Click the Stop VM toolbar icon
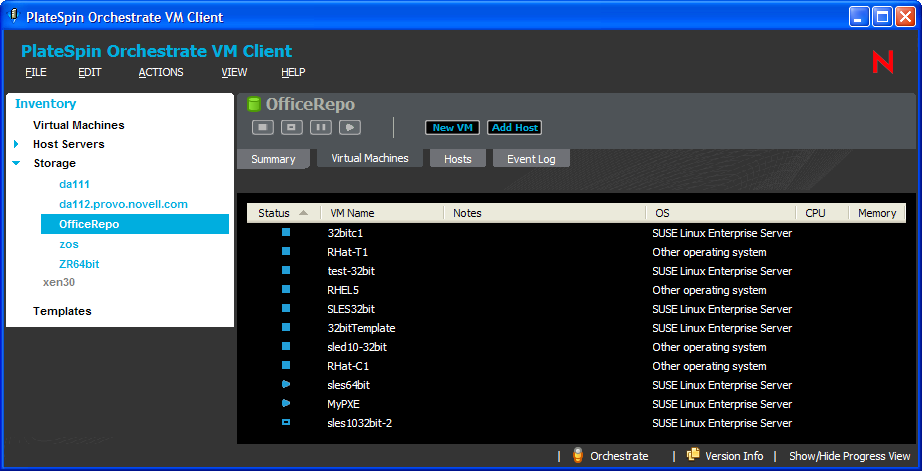Viewport: 922px width, 471px height. point(263,127)
